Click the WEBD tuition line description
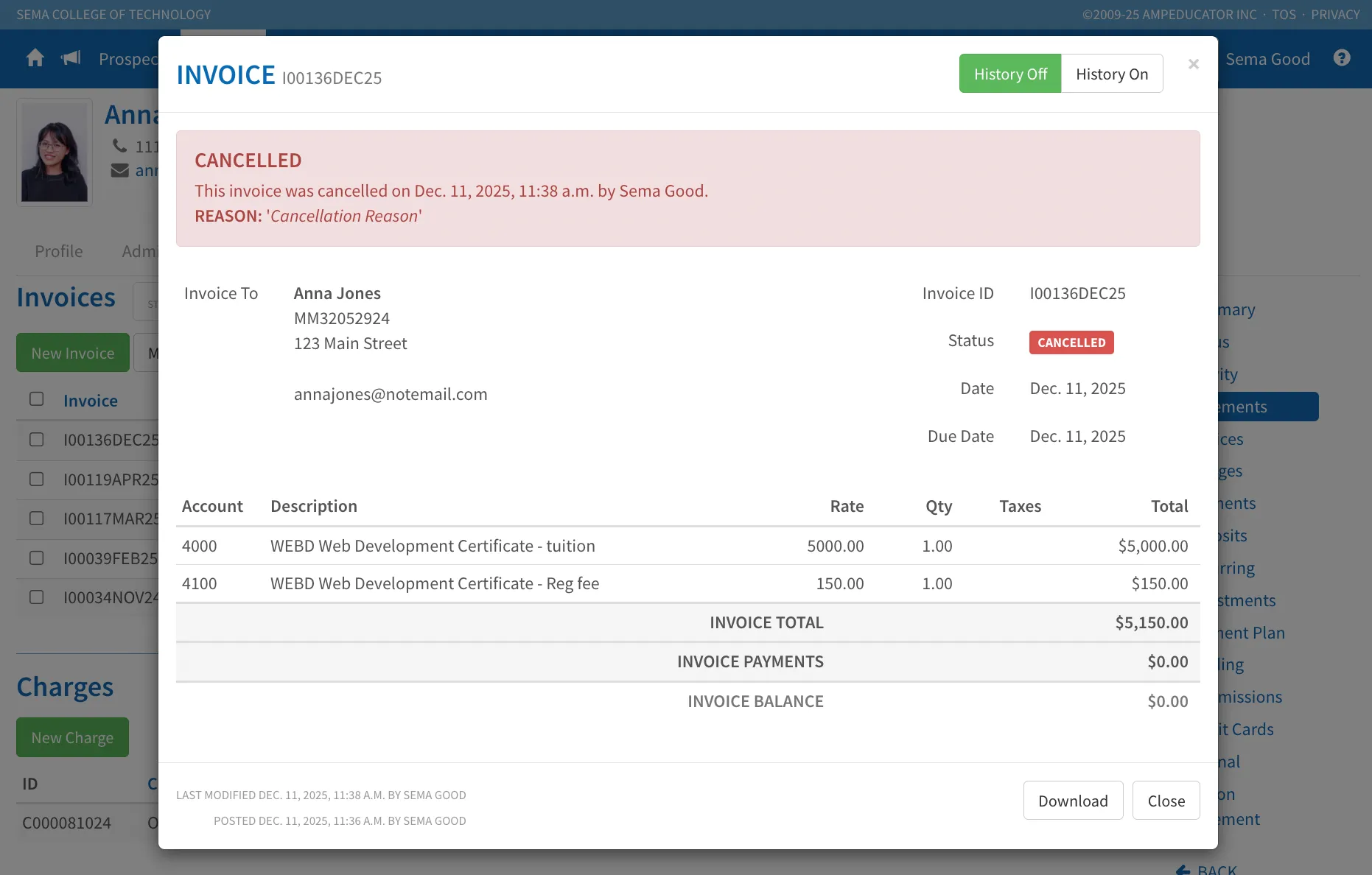 pyautogui.click(x=433, y=546)
